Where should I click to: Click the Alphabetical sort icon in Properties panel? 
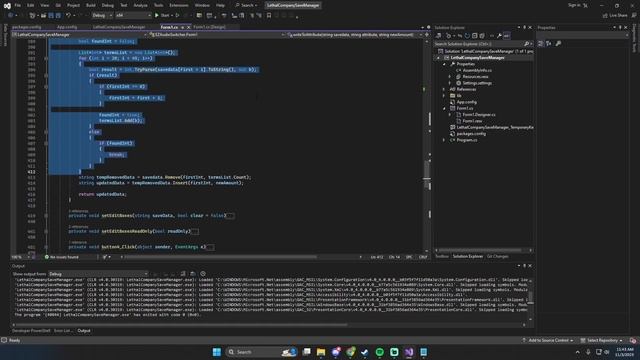549,43
